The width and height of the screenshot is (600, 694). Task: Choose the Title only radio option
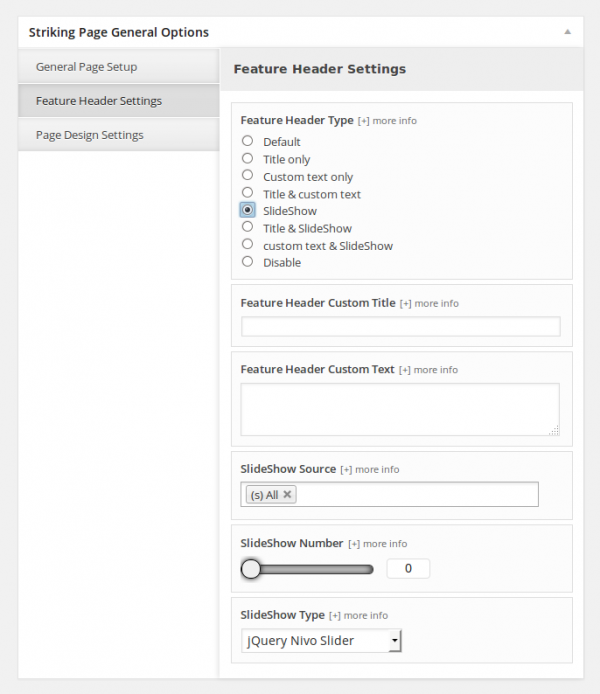coord(247,158)
